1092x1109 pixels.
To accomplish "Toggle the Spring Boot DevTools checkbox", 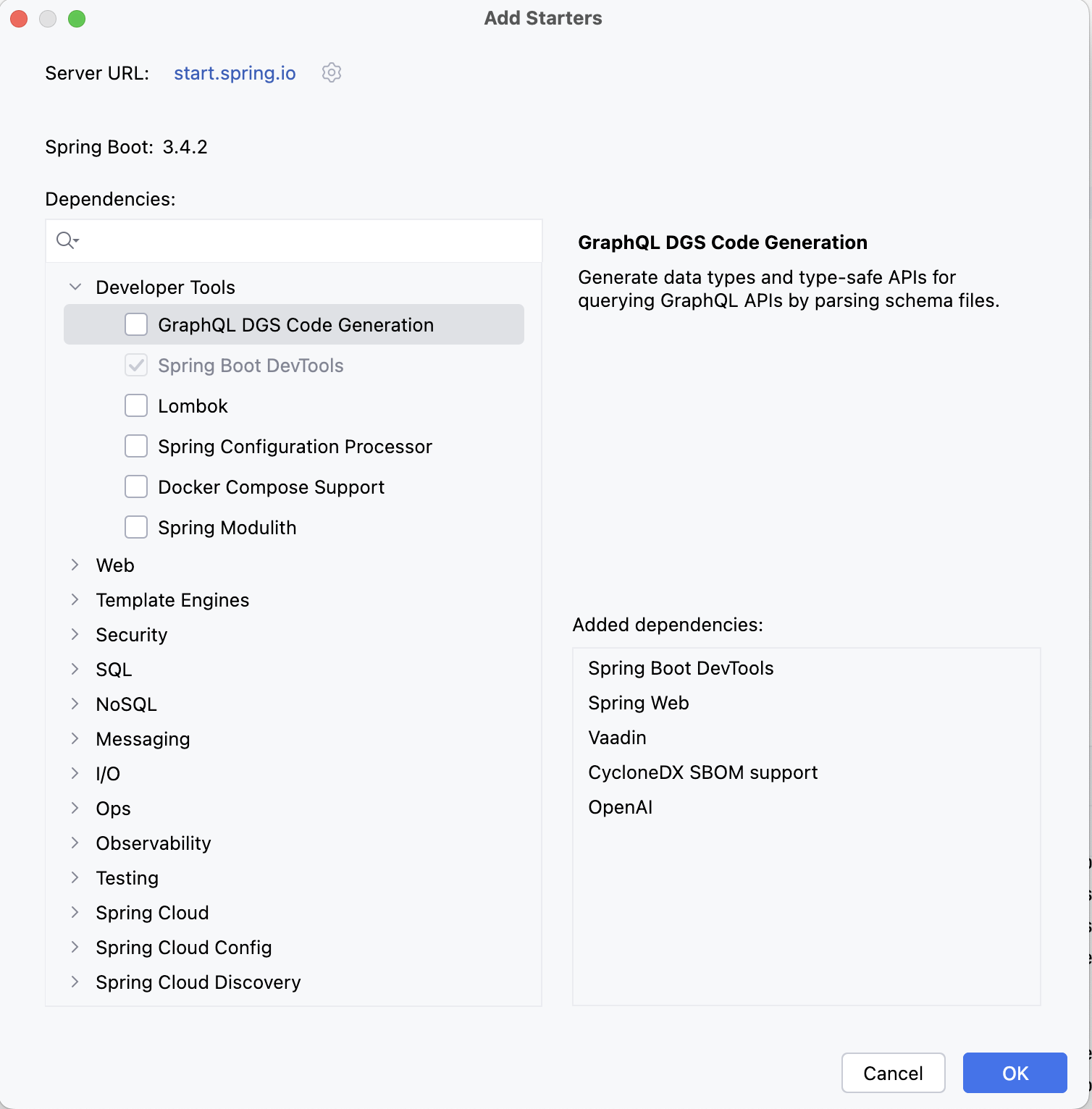I will pos(136,365).
